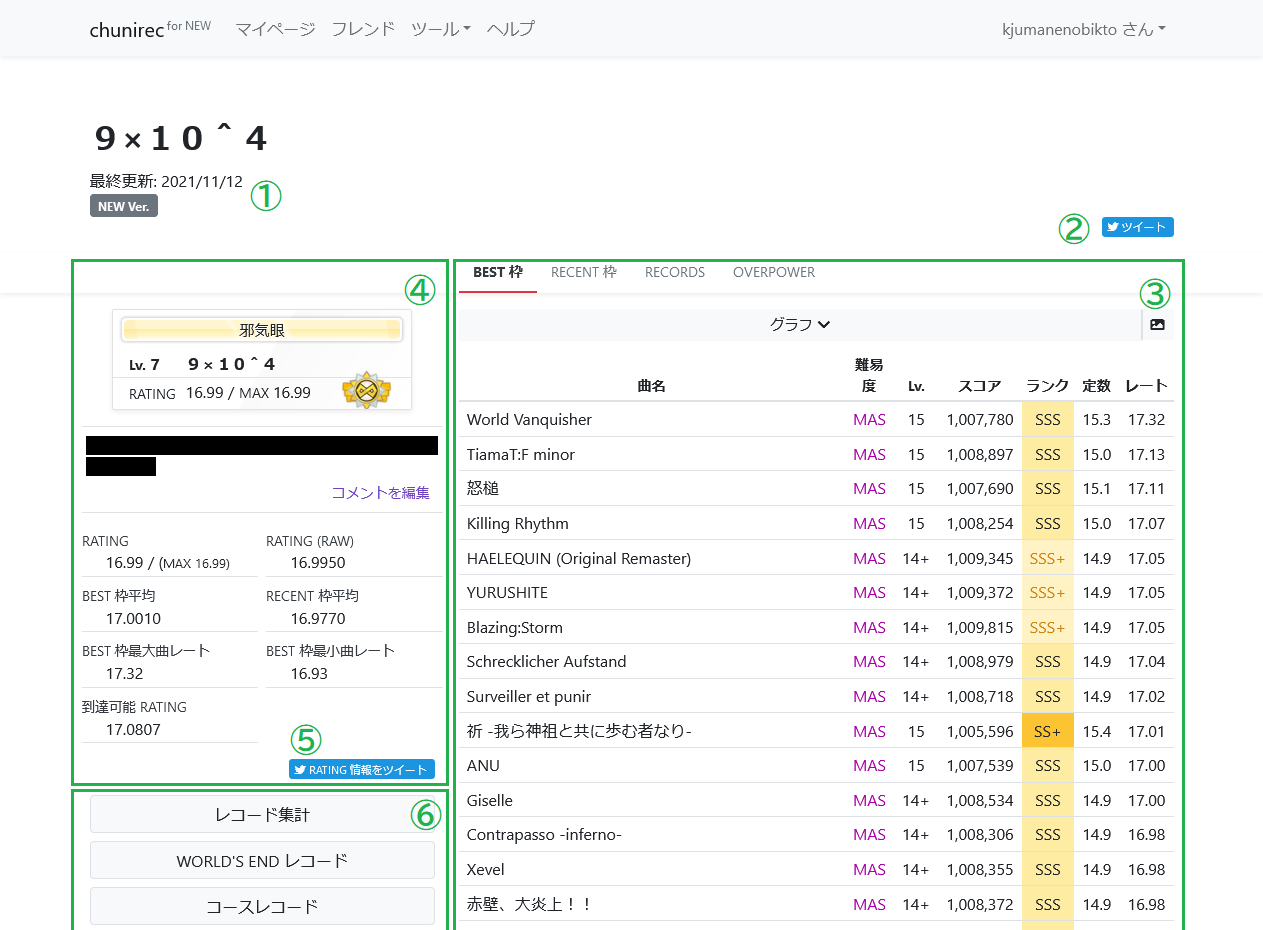Open the ツール dropdown menu
The width and height of the screenshot is (1263, 930).
point(440,29)
